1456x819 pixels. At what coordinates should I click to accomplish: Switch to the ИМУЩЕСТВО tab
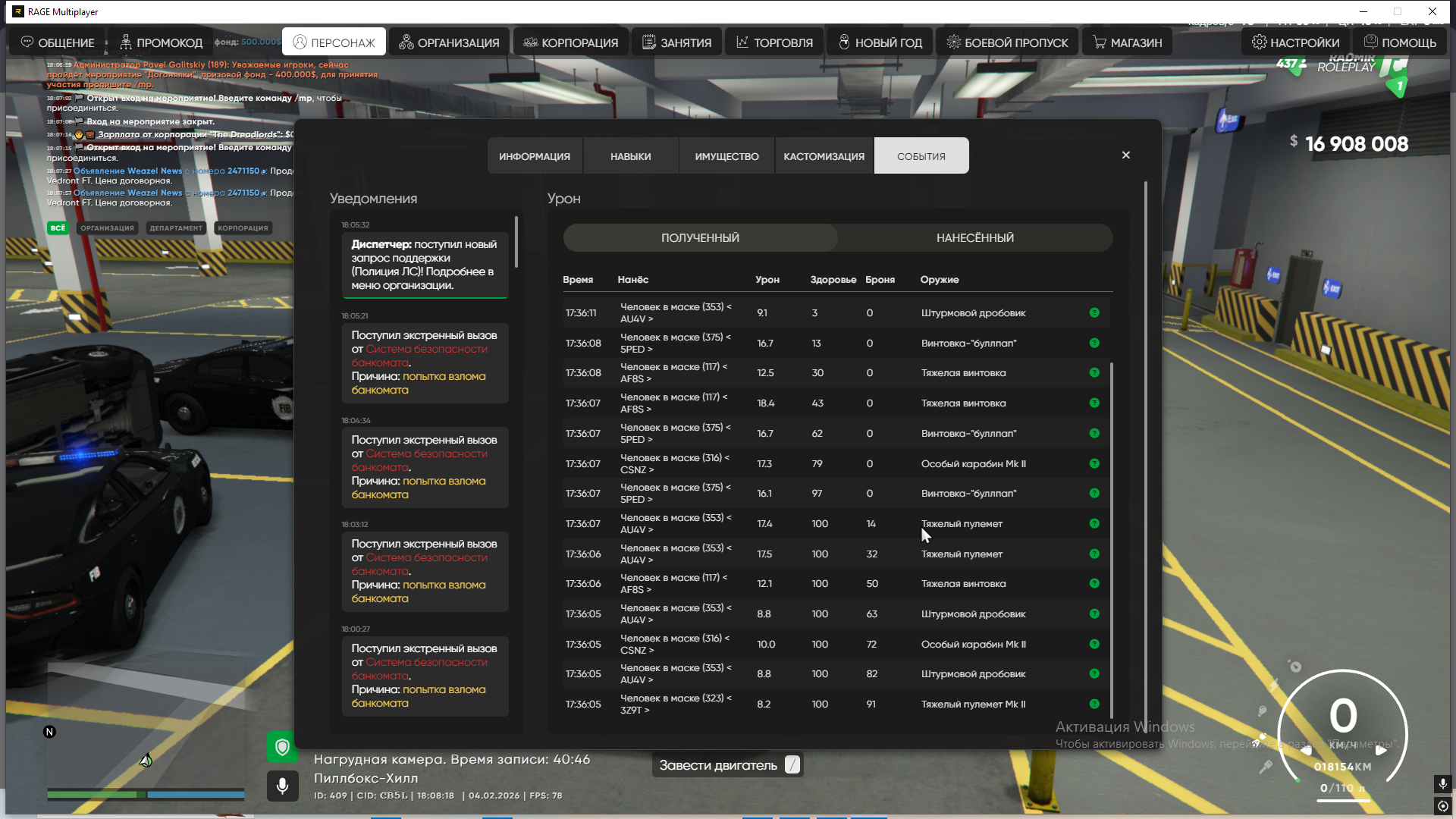726,156
